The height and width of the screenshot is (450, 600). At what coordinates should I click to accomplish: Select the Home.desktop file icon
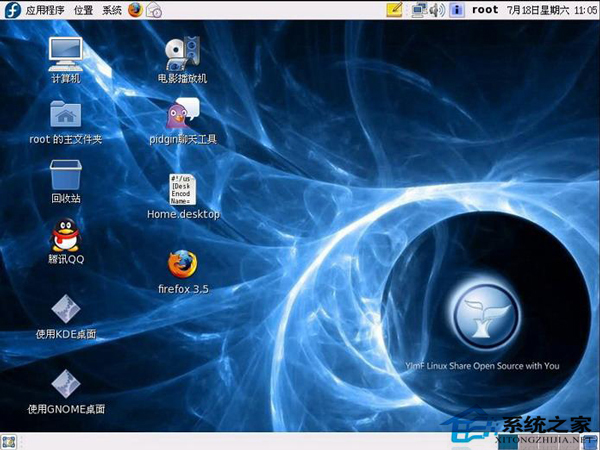pyautogui.click(x=182, y=189)
